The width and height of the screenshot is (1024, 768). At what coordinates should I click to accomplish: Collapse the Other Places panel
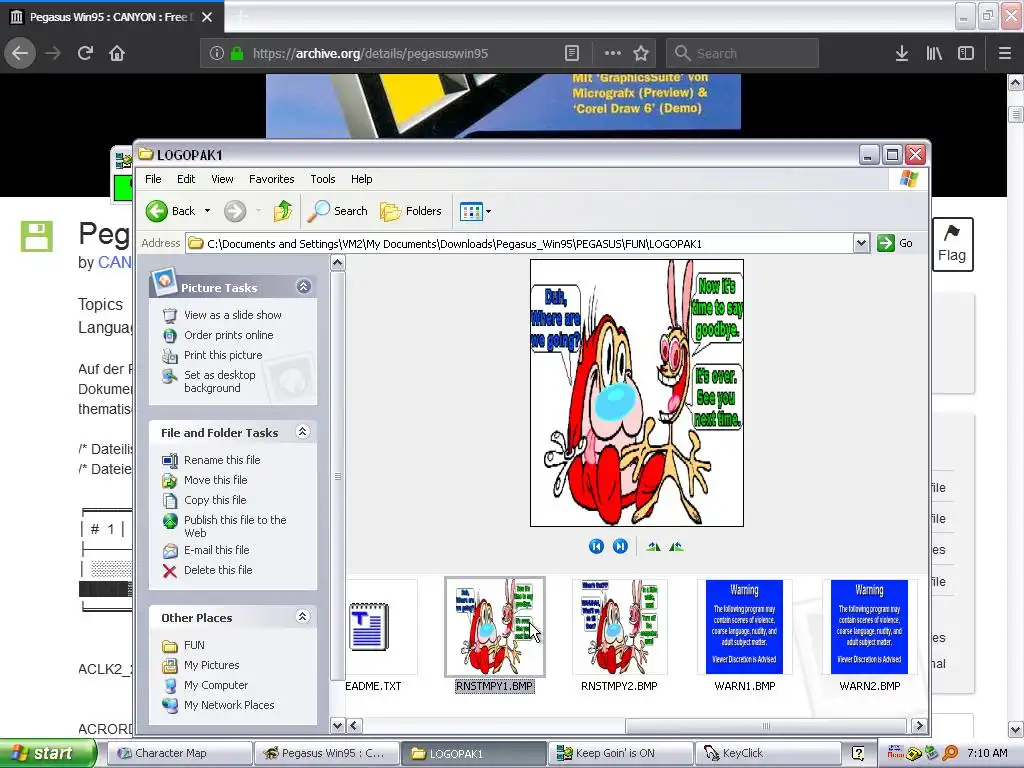pyautogui.click(x=302, y=616)
